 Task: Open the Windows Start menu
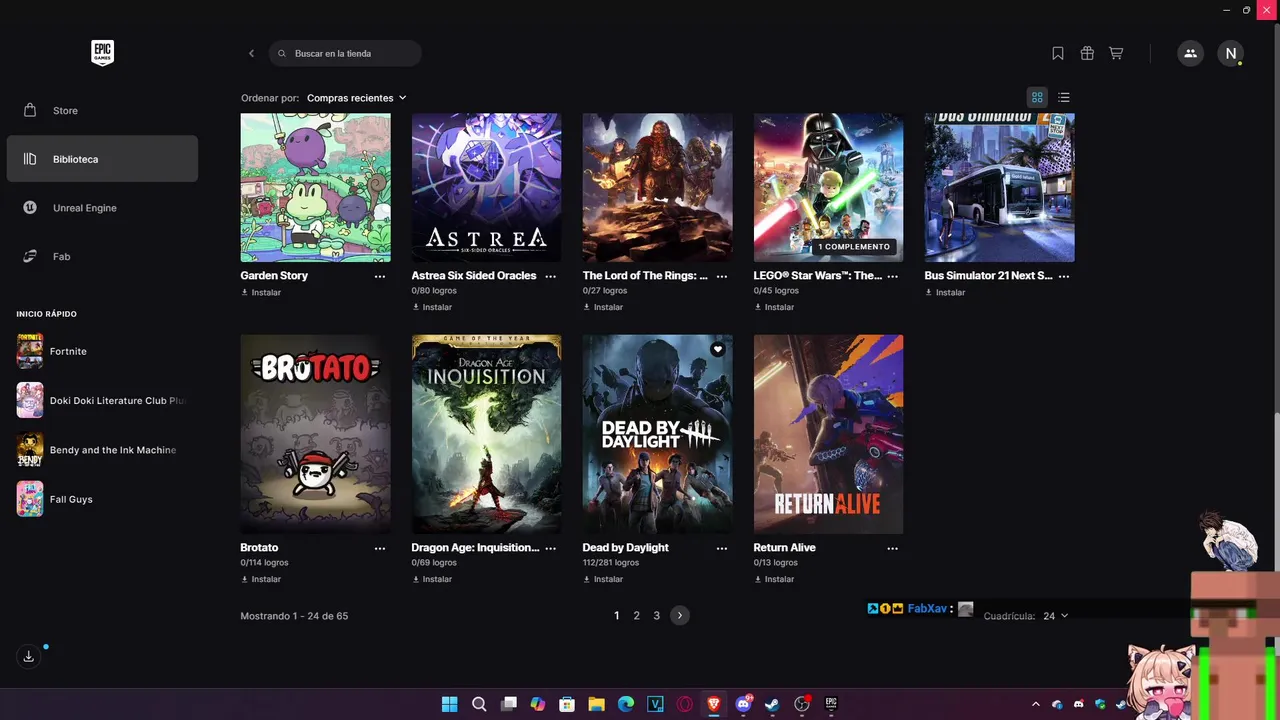coord(450,704)
